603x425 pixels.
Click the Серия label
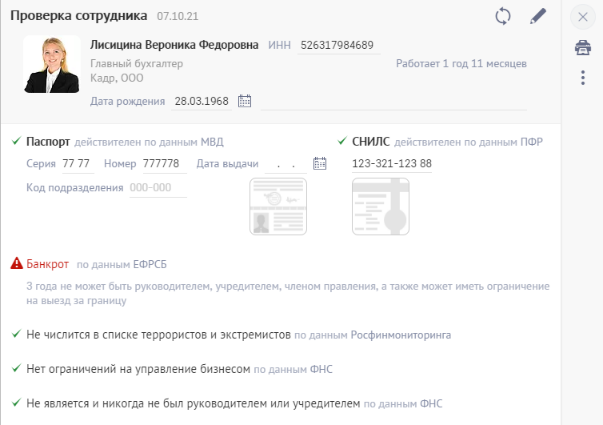click(41, 164)
